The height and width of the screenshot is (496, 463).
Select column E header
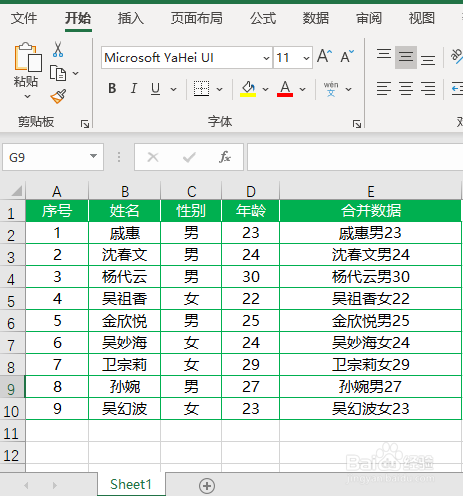(371, 191)
